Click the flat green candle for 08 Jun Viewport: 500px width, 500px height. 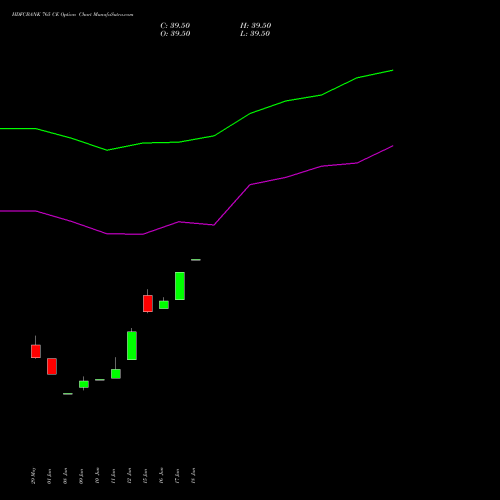pyautogui.click(x=68, y=394)
